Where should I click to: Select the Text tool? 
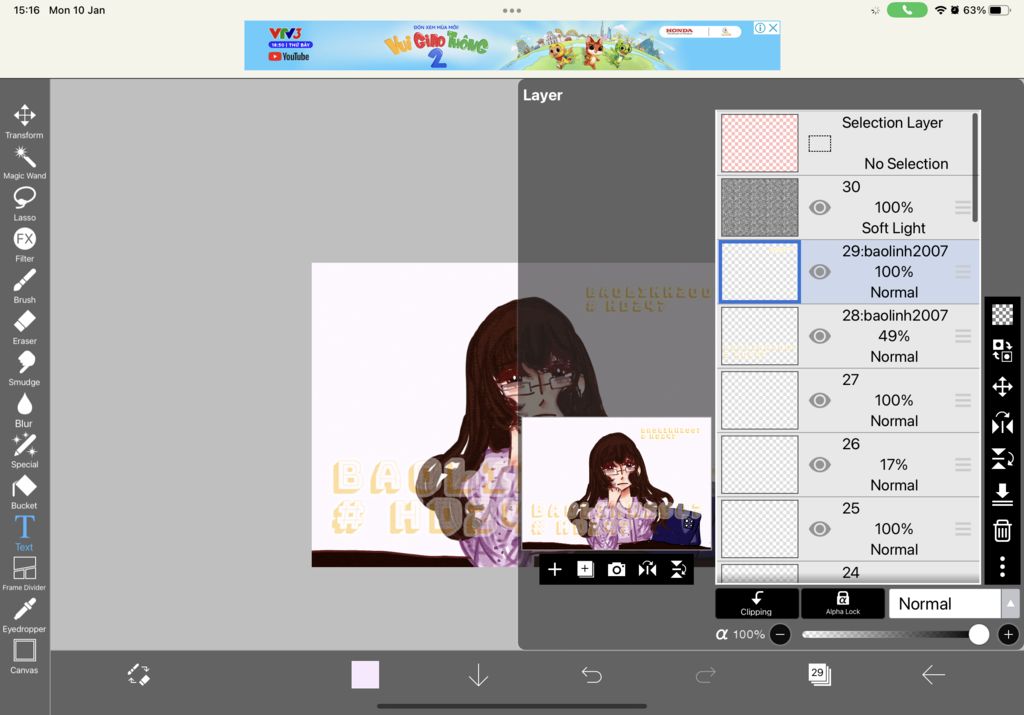24,533
